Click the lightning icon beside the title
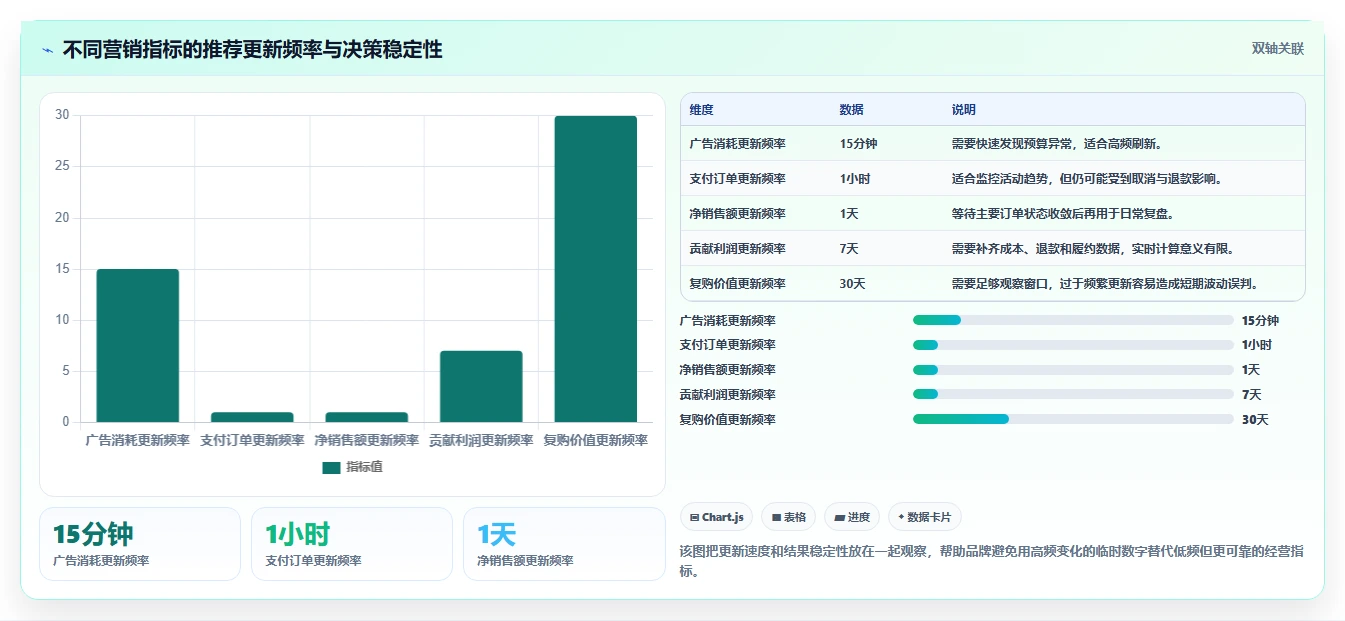The width and height of the screenshot is (1345, 621). click(x=48, y=50)
